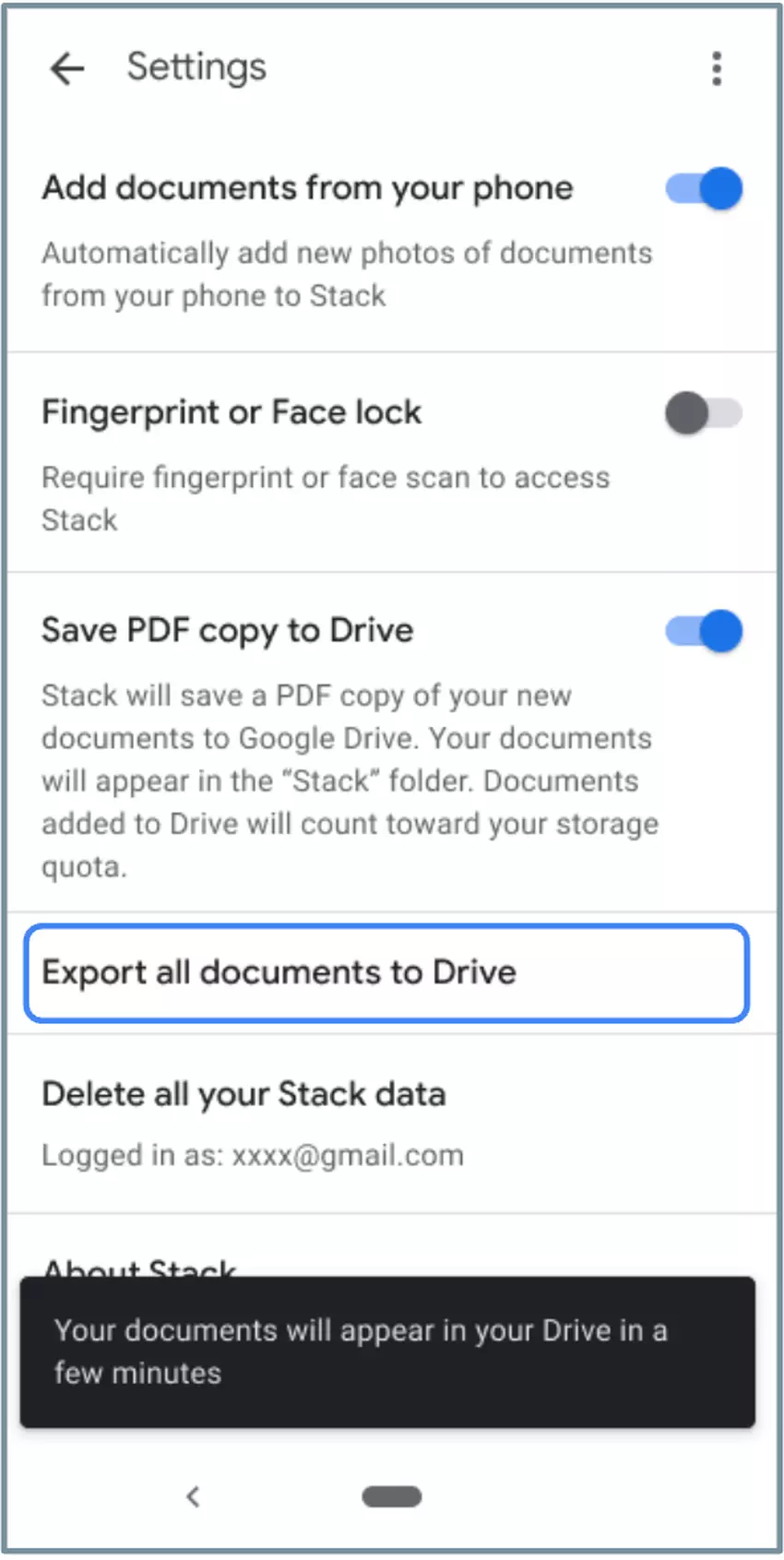
Task: Open the three-dot overflow menu
Action: [717, 68]
